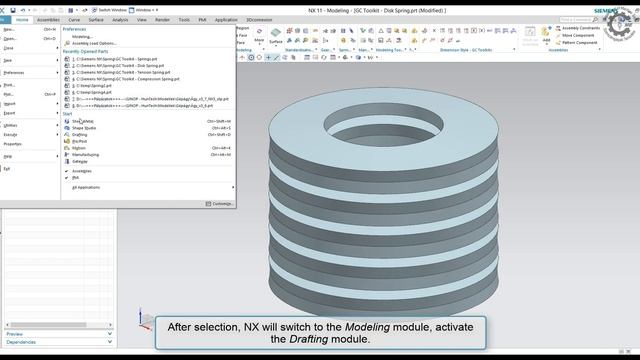Switch to the Render ribbon tab
640x360 pixels.
tap(162, 20)
